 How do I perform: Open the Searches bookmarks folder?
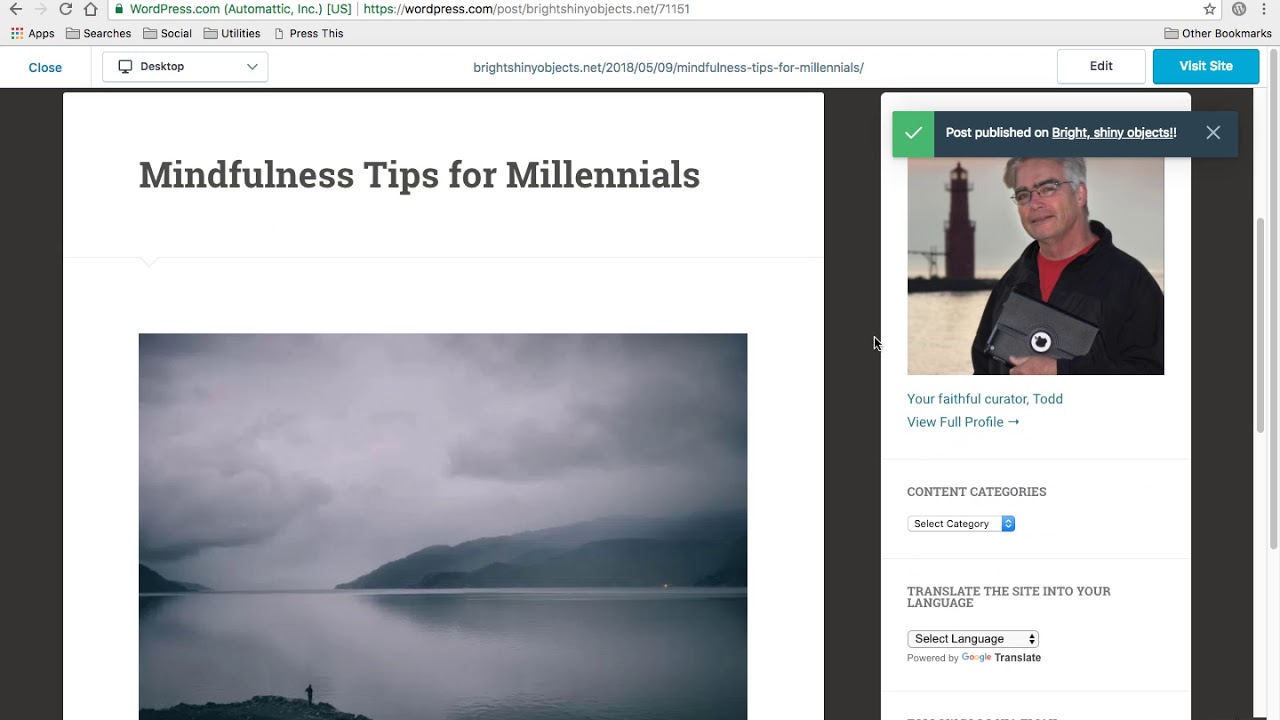tap(99, 33)
